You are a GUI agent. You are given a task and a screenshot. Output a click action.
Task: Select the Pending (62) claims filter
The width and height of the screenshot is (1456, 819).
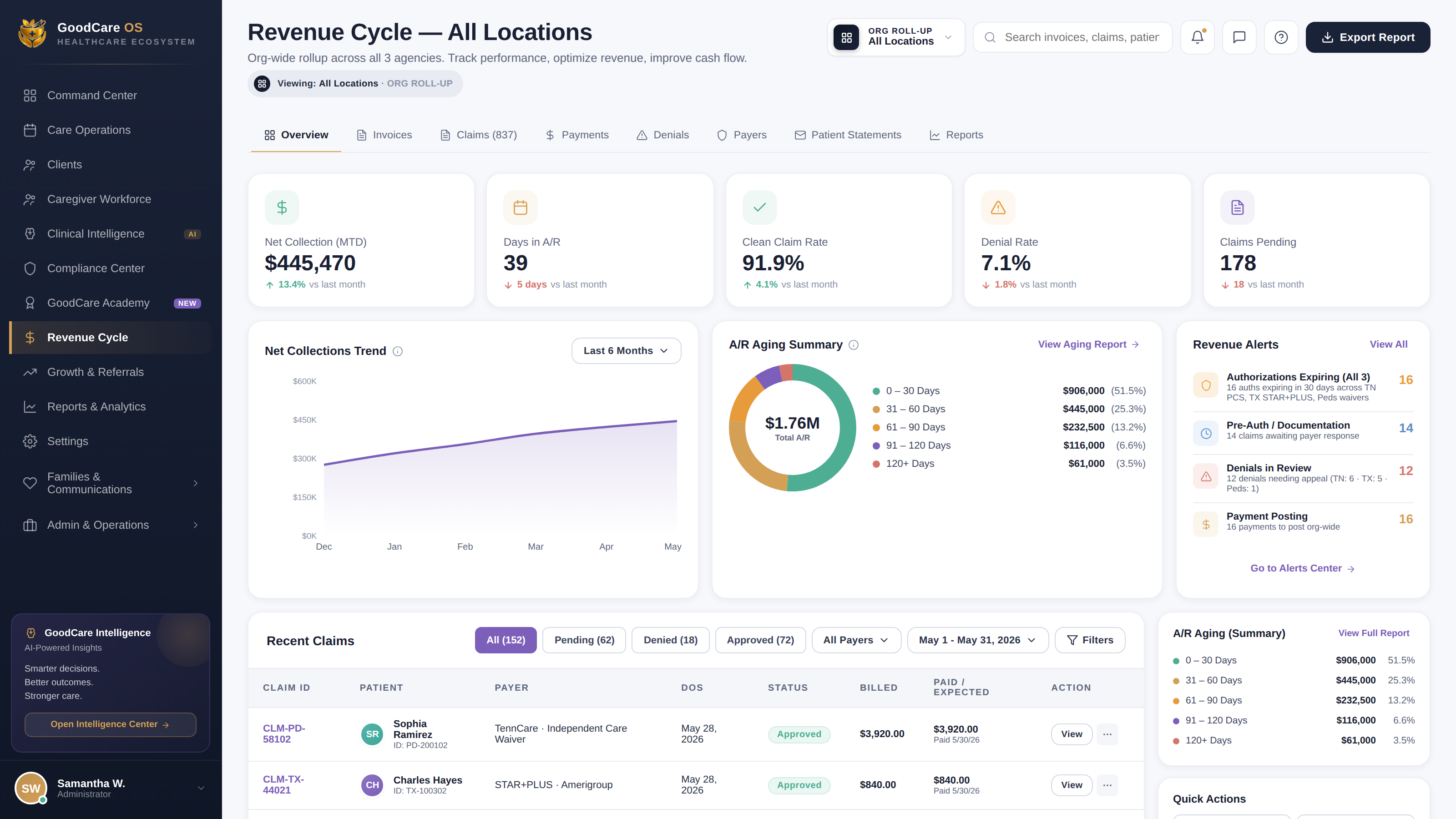coord(584,640)
